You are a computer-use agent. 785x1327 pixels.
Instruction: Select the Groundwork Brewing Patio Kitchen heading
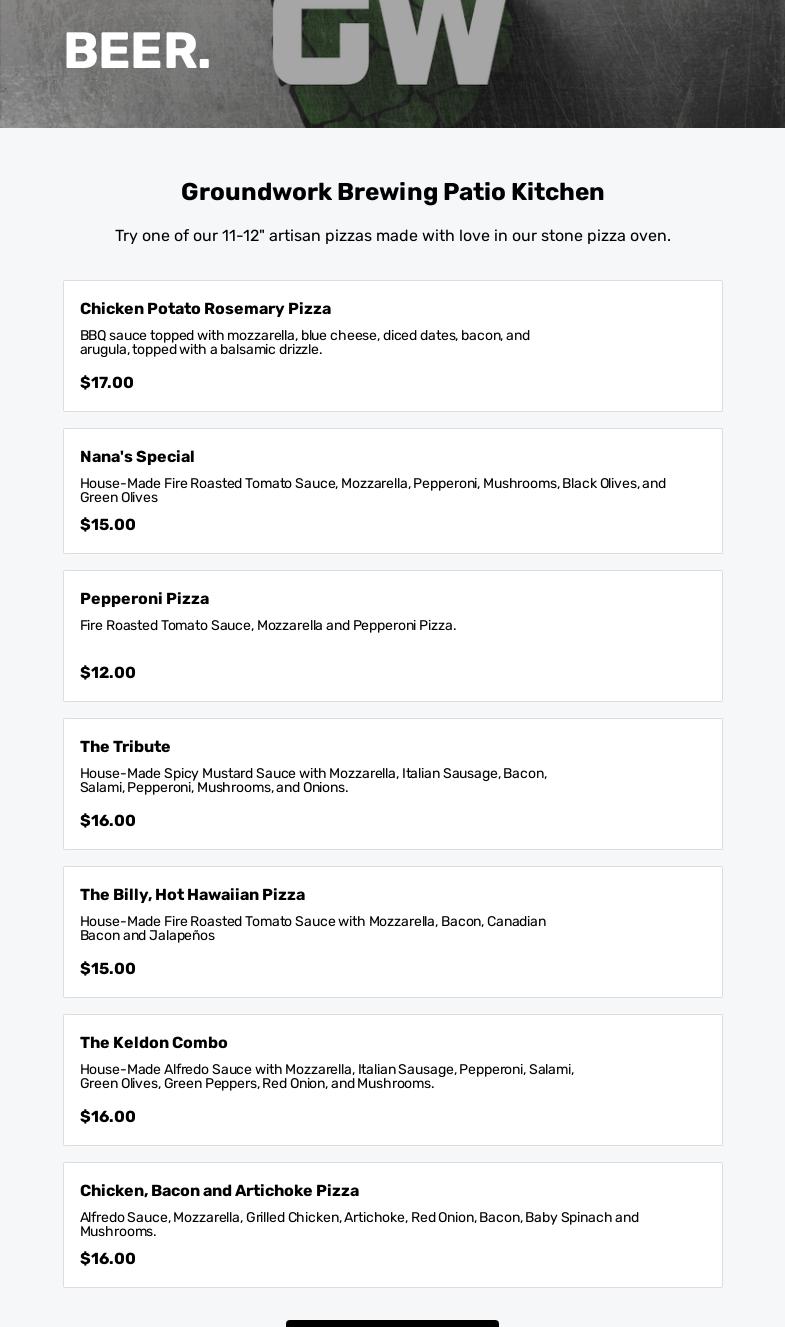392,192
